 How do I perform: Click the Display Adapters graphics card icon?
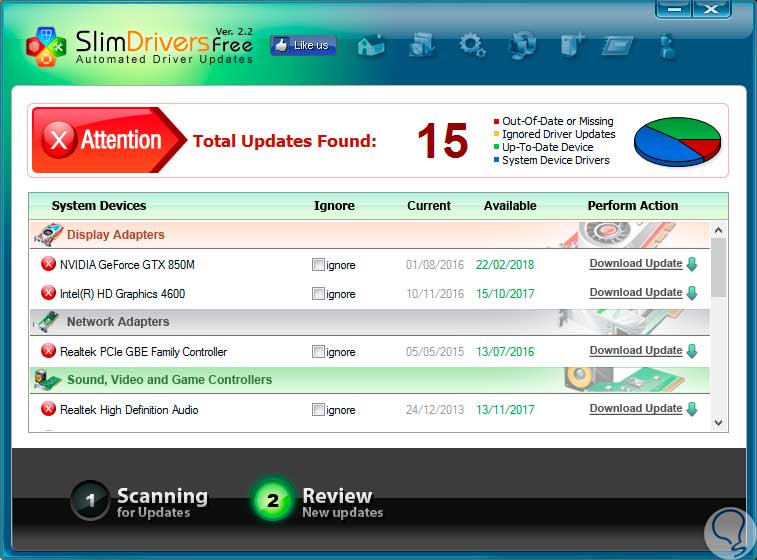coord(48,235)
